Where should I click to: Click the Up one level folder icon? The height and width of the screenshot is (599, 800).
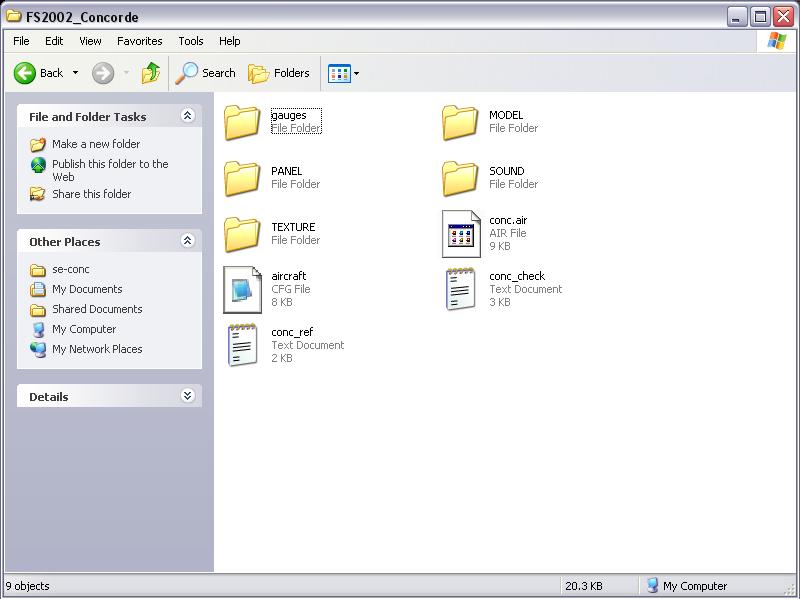point(151,73)
